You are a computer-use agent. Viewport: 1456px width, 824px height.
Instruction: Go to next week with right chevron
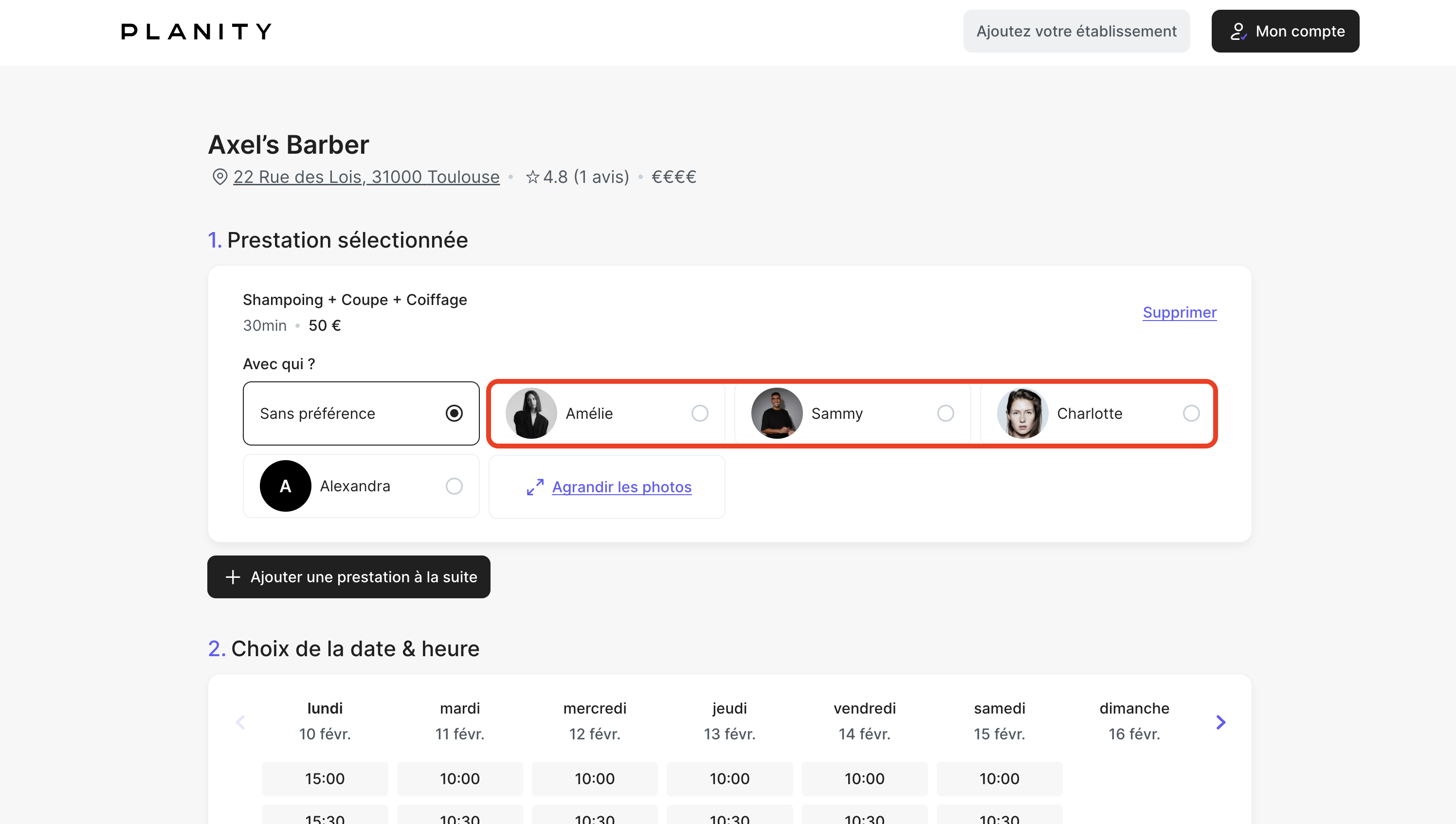(1220, 722)
